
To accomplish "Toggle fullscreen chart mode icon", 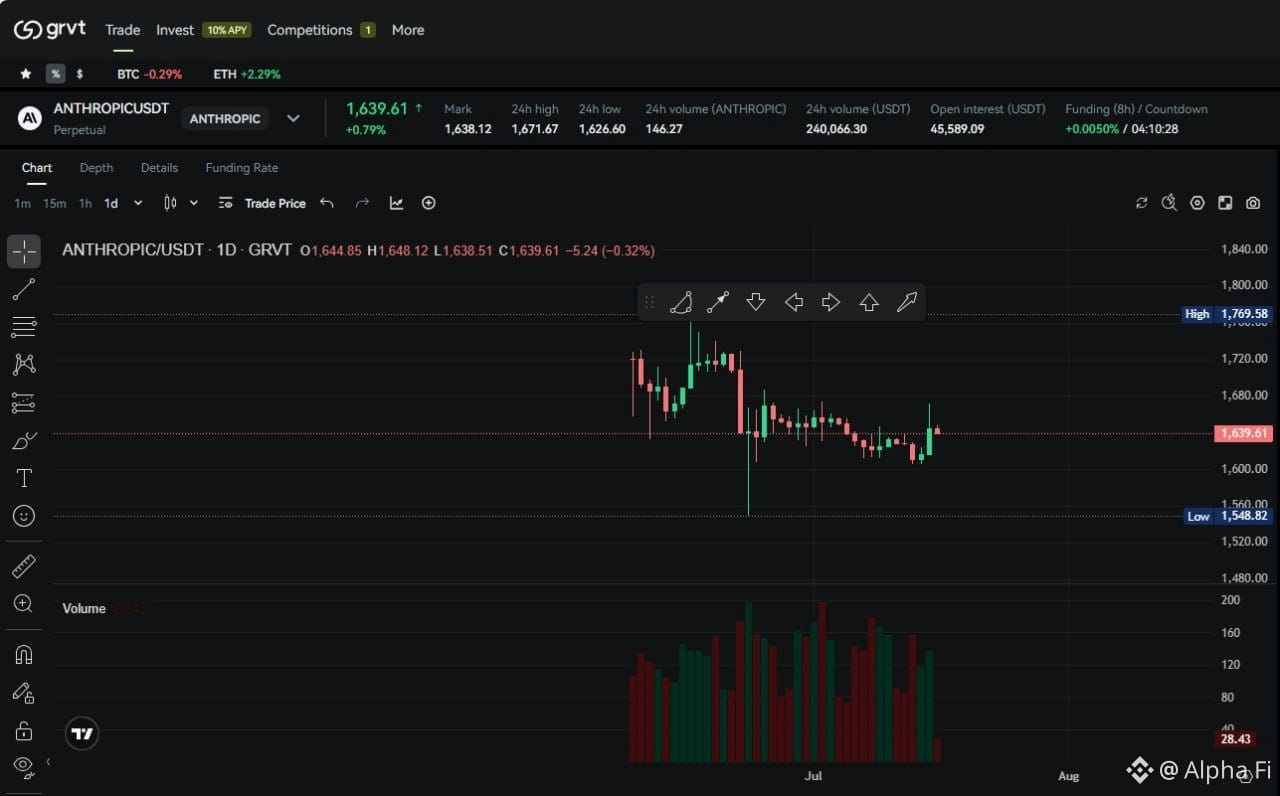I will [1225, 203].
